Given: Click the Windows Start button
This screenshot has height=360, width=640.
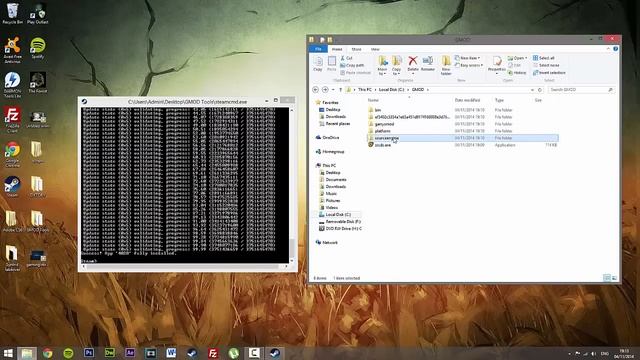Looking at the screenshot, I should tap(8, 353).
